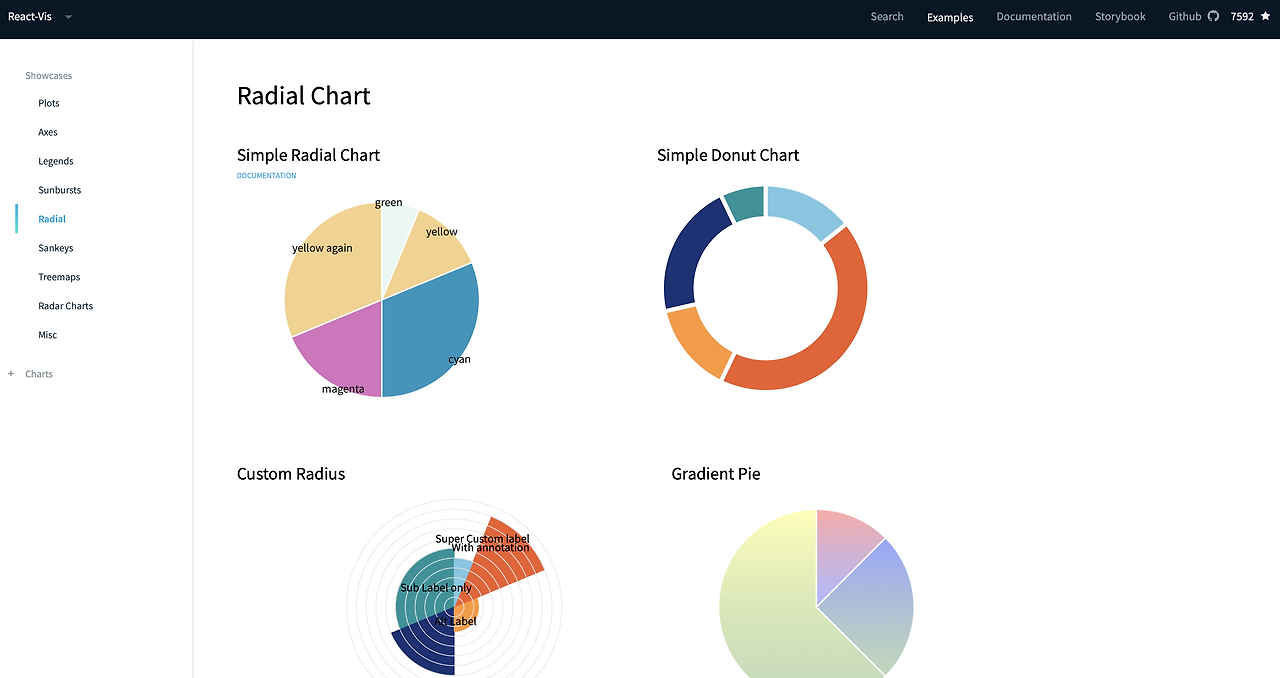Select Misc in the sidebar
This screenshot has width=1280, height=678.
point(48,335)
